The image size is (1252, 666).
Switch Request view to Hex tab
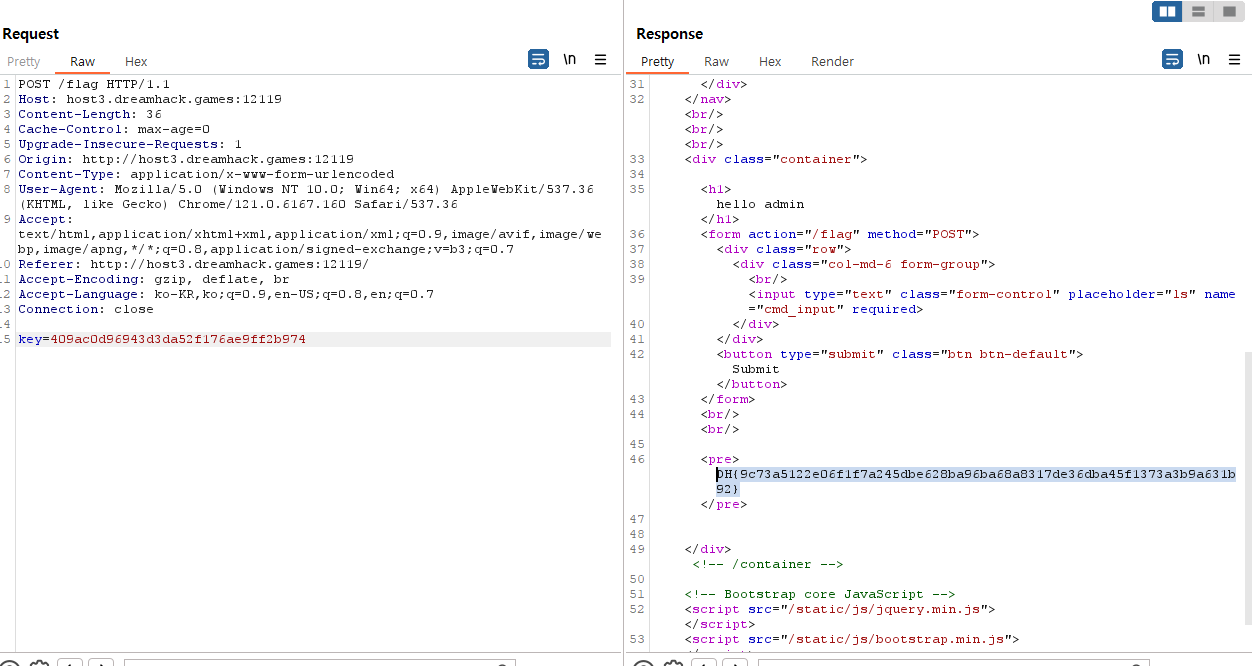pos(136,62)
